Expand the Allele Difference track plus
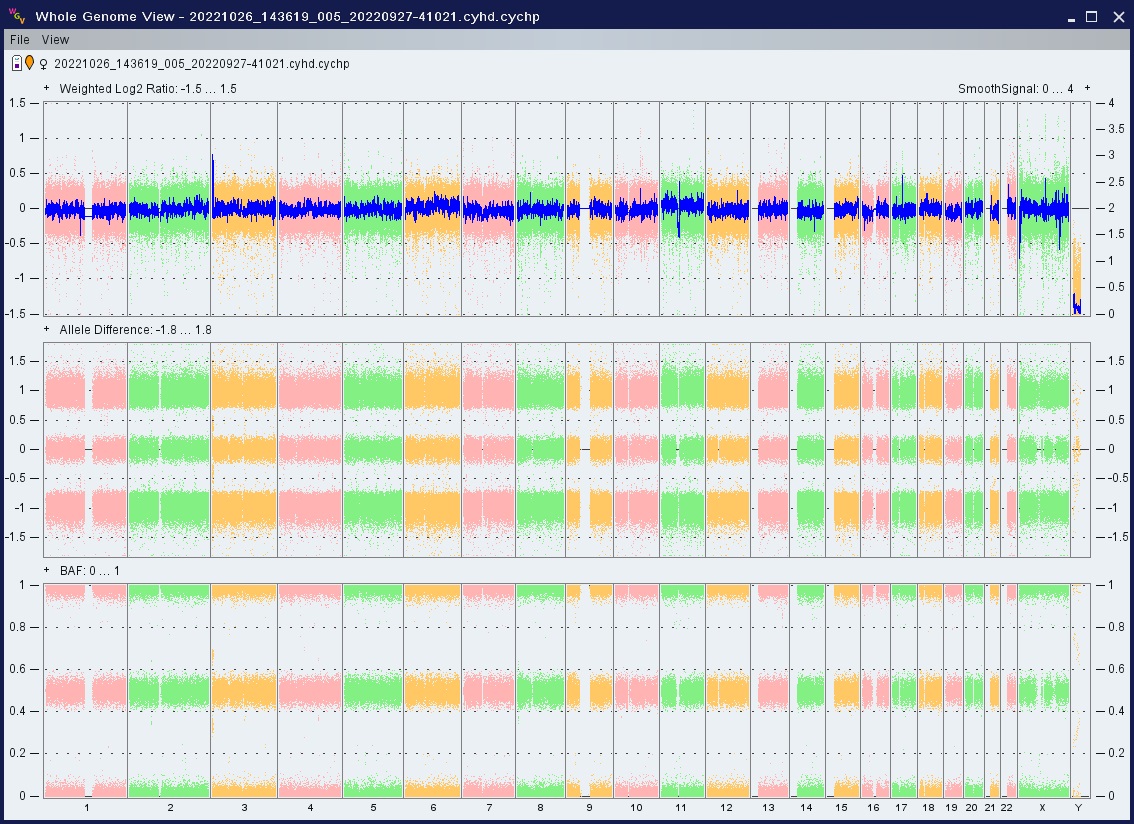The width and height of the screenshot is (1134, 824). (46, 329)
